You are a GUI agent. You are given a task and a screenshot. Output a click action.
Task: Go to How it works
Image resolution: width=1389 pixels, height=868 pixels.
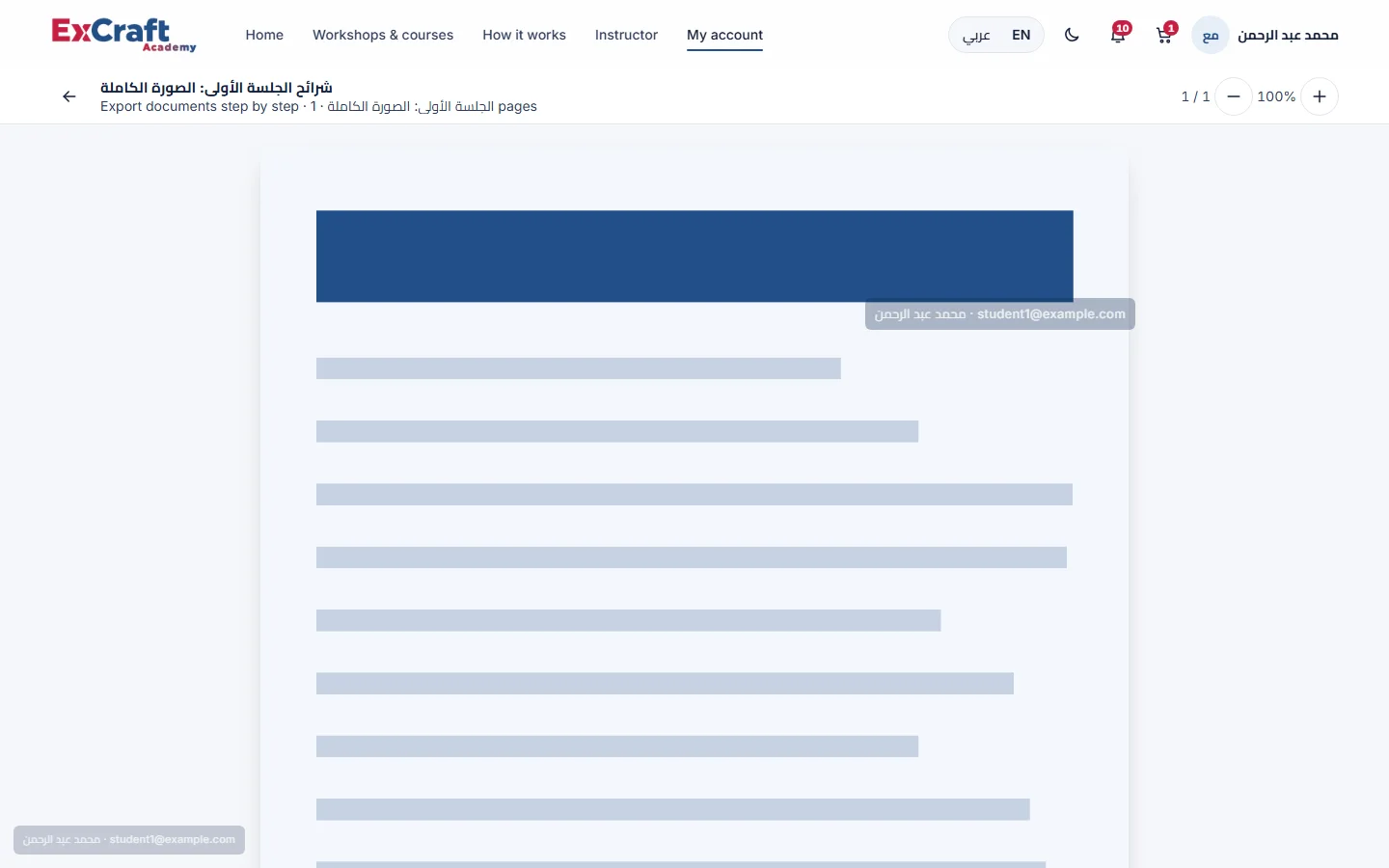pyautogui.click(x=524, y=35)
